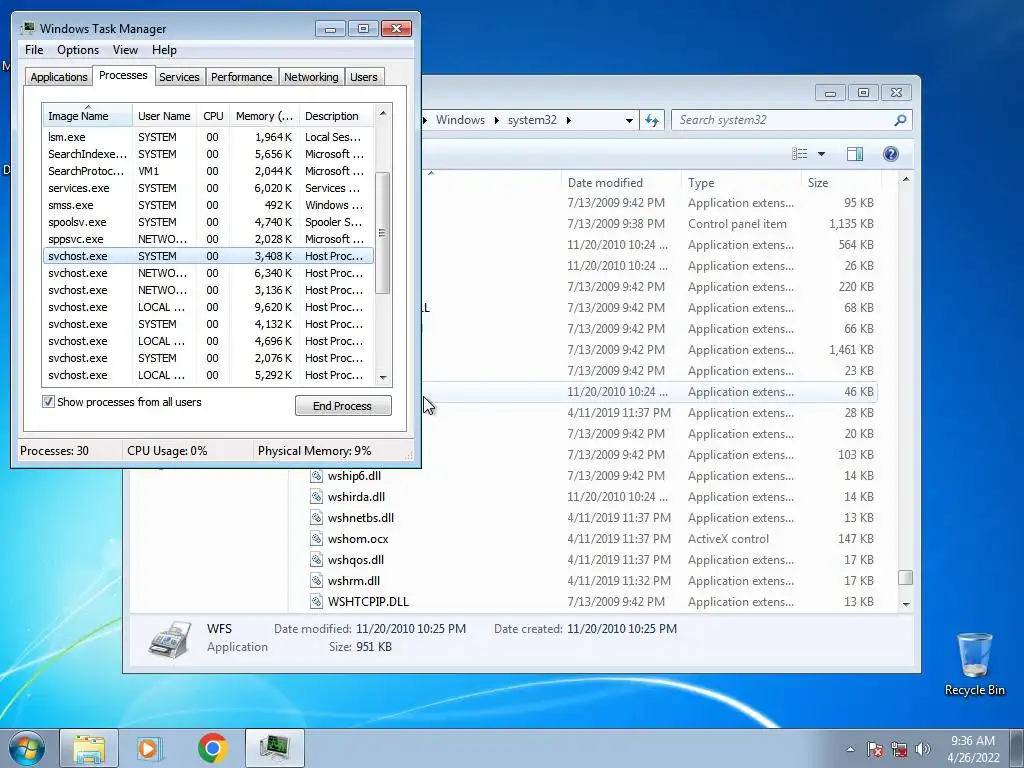Click the Explorer refresh button
The height and width of the screenshot is (768, 1024).
[652, 120]
